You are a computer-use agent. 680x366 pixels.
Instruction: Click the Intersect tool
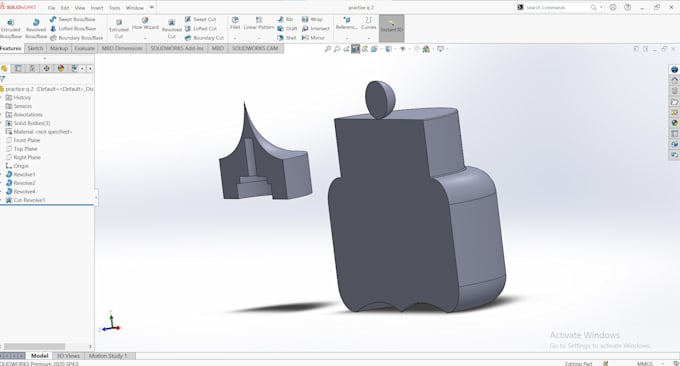(316, 29)
